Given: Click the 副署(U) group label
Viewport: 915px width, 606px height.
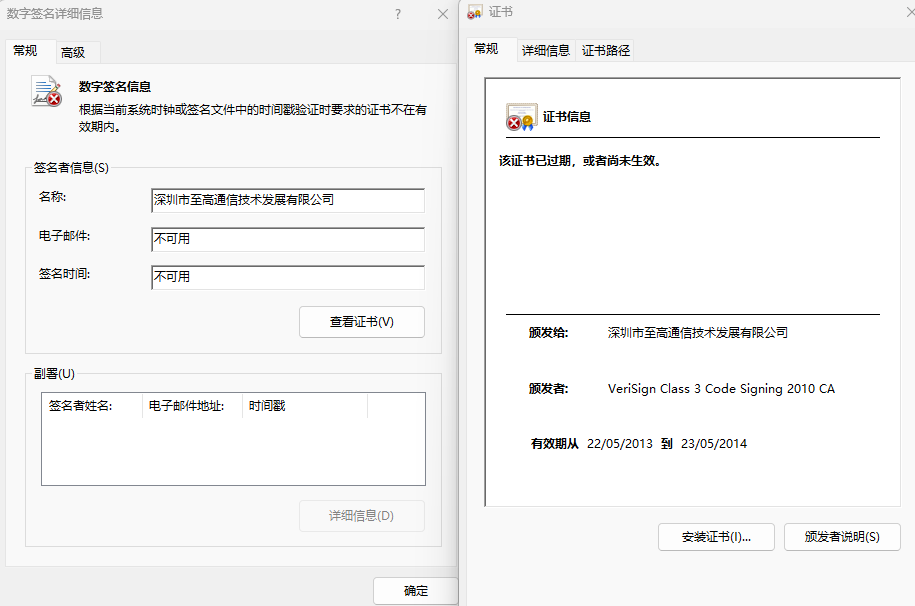Looking at the screenshot, I should [x=54, y=374].
